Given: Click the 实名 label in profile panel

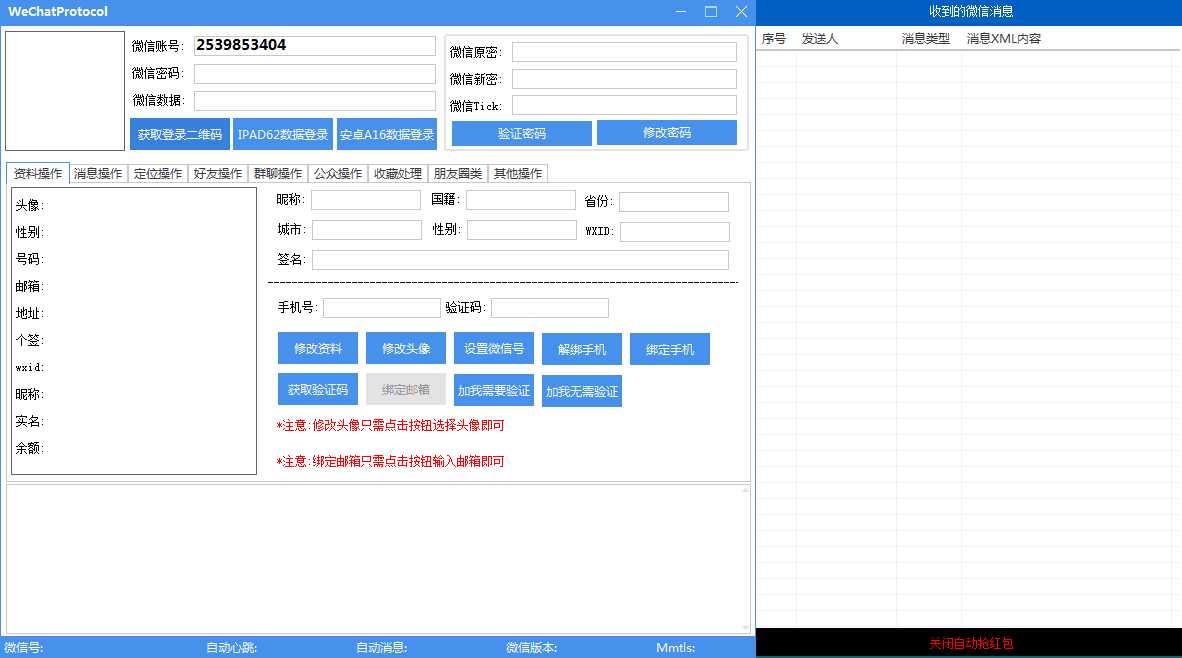Looking at the screenshot, I should click(x=30, y=421).
